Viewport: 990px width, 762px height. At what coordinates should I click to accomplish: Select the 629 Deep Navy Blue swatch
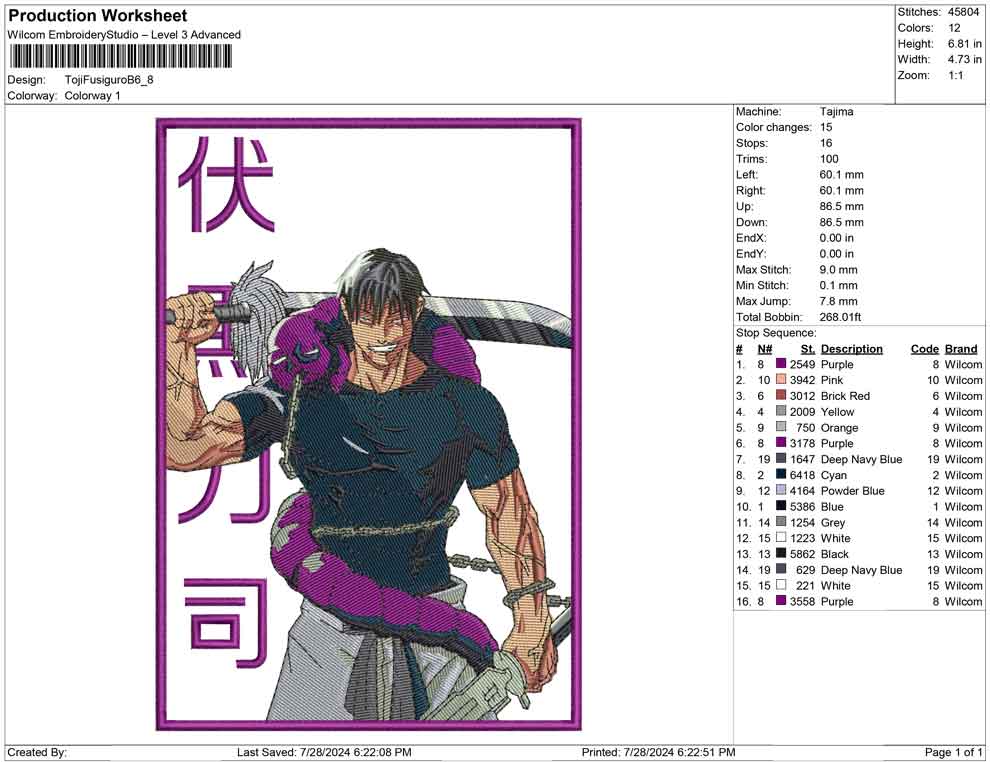pos(781,569)
